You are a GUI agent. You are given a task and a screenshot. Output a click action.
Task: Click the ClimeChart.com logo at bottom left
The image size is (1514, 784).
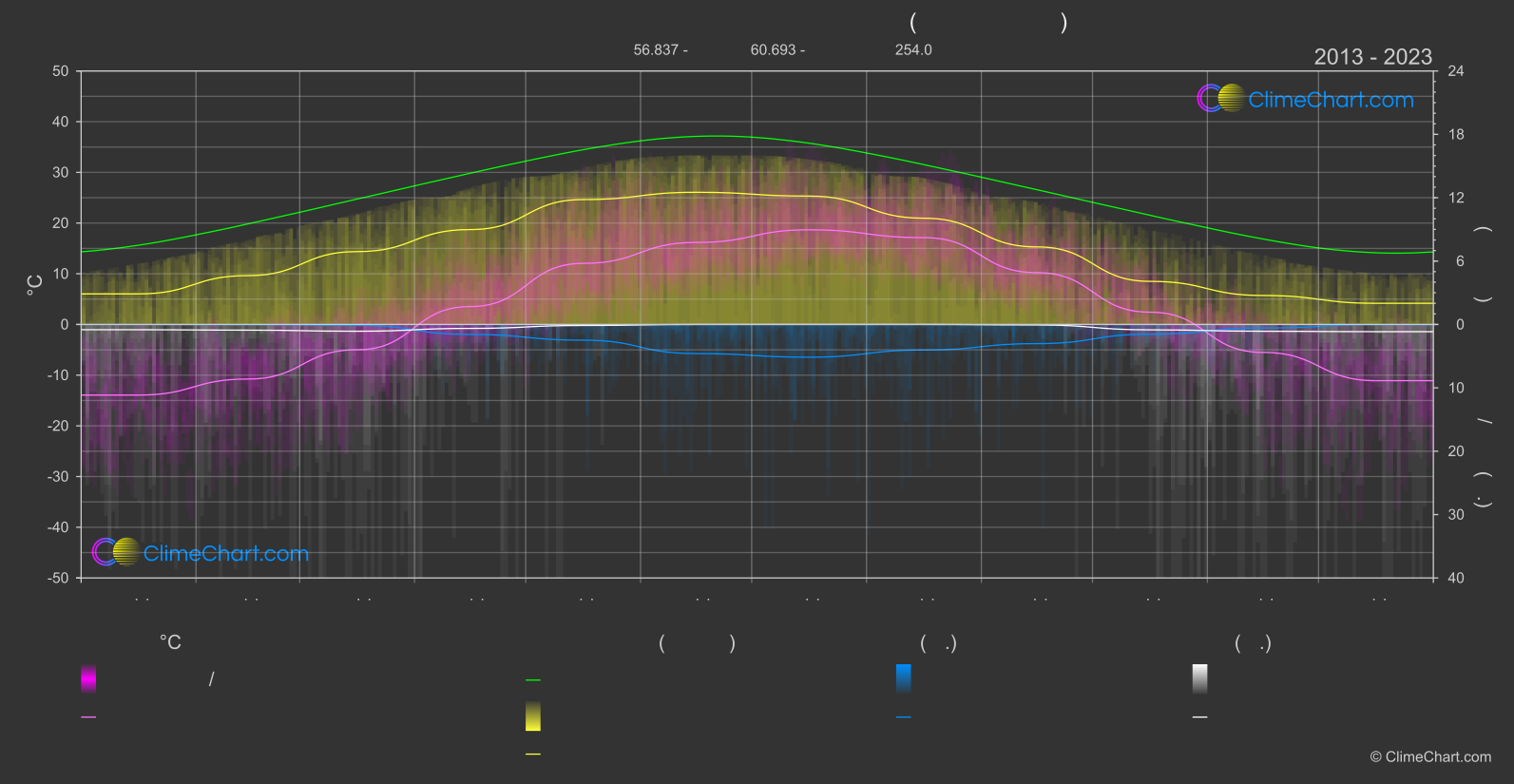(201, 552)
